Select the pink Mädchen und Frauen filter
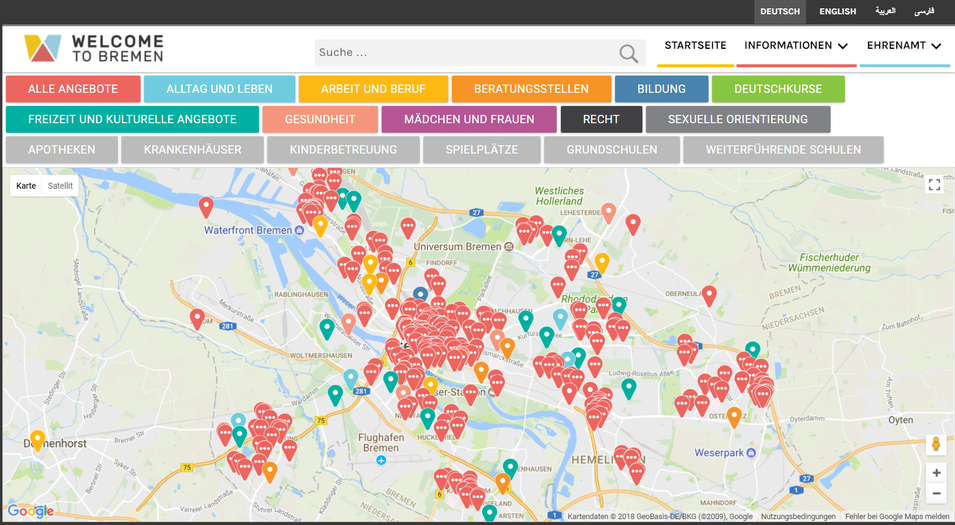The image size is (955, 525). tap(467, 120)
